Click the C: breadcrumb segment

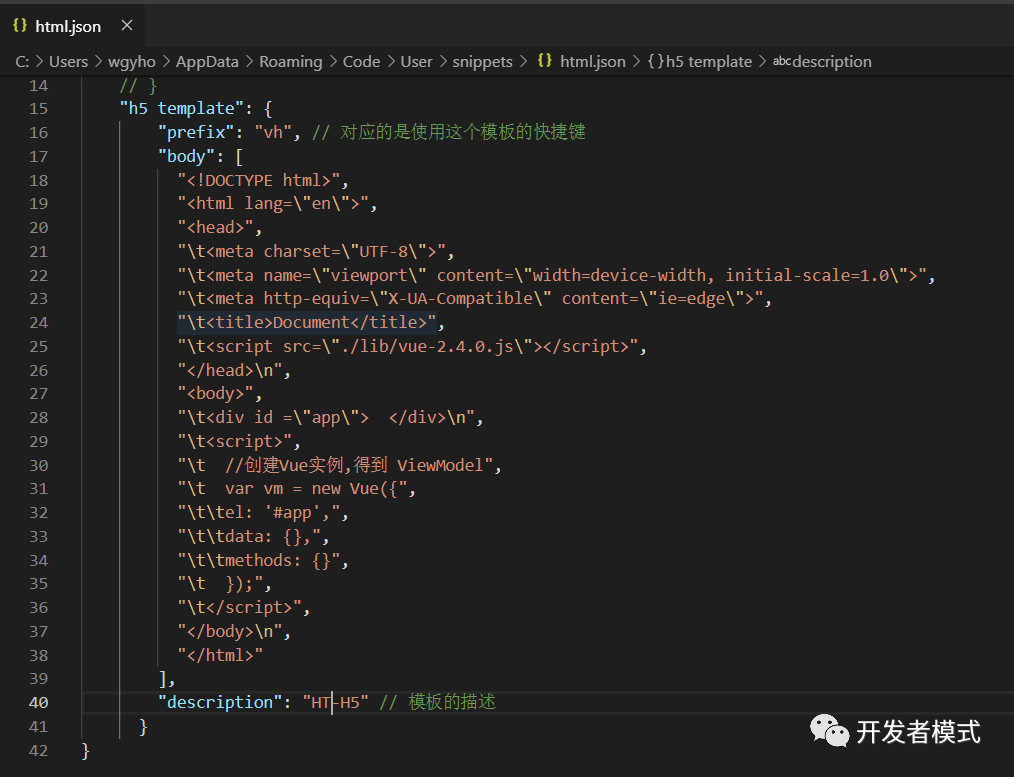point(22,61)
